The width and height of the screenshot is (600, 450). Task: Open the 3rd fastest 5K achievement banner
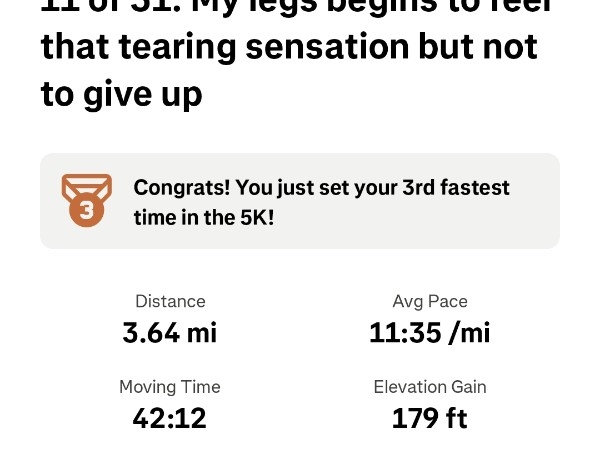[x=299, y=201]
